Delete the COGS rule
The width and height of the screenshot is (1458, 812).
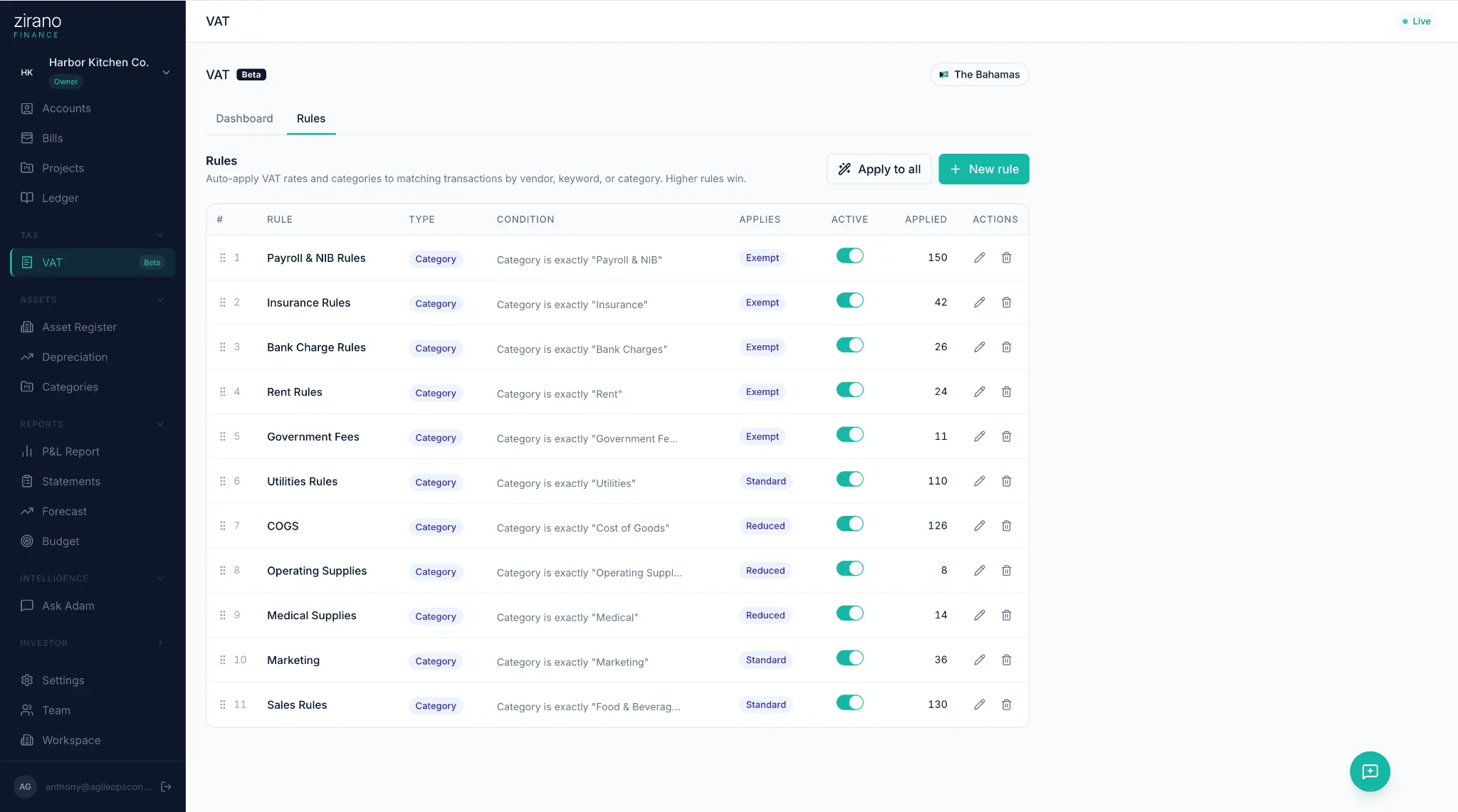[x=1007, y=526]
